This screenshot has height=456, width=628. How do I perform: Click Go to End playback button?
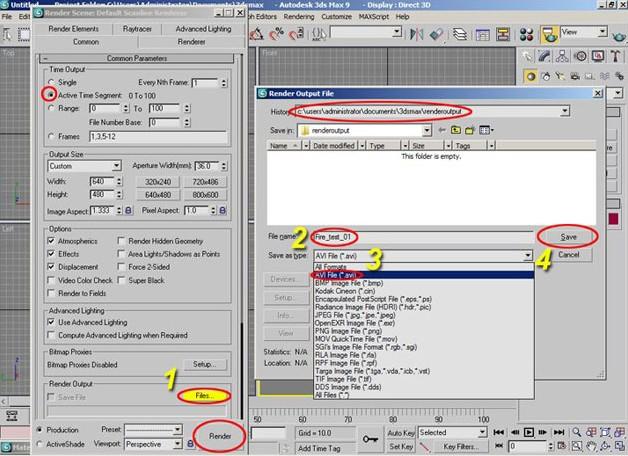click(x=558, y=432)
